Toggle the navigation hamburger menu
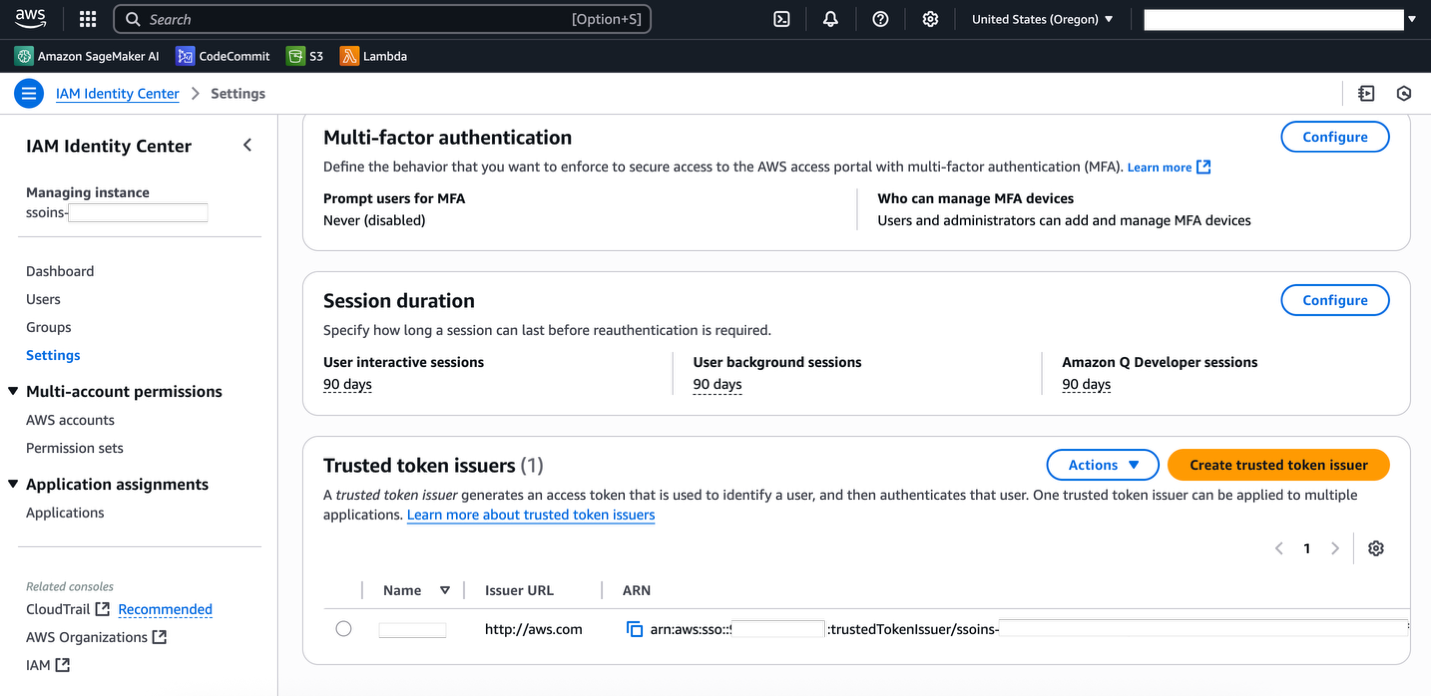The height and width of the screenshot is (696, 1431). coord(28,93)
